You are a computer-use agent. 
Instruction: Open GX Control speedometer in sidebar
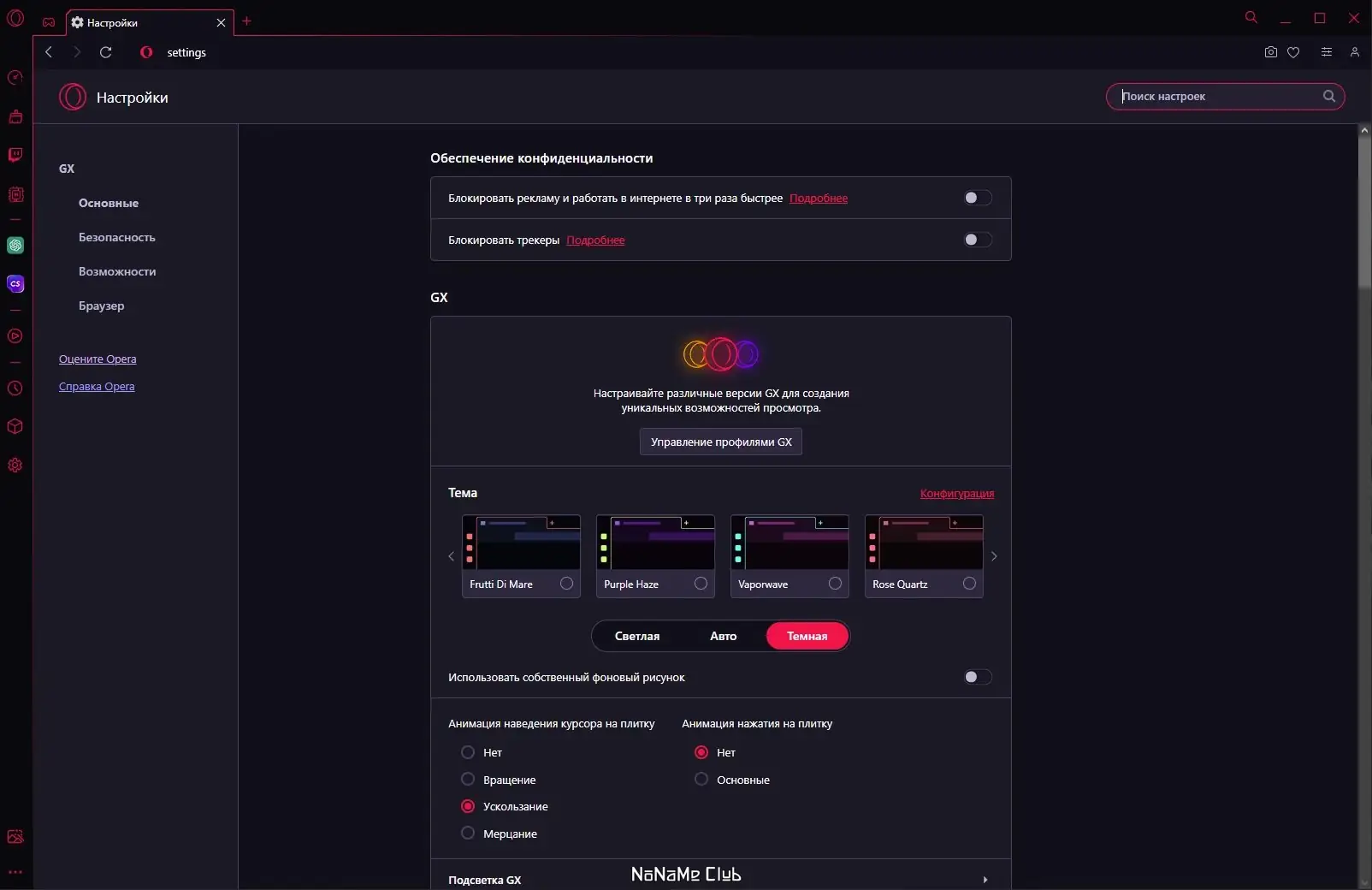(15, 78)
